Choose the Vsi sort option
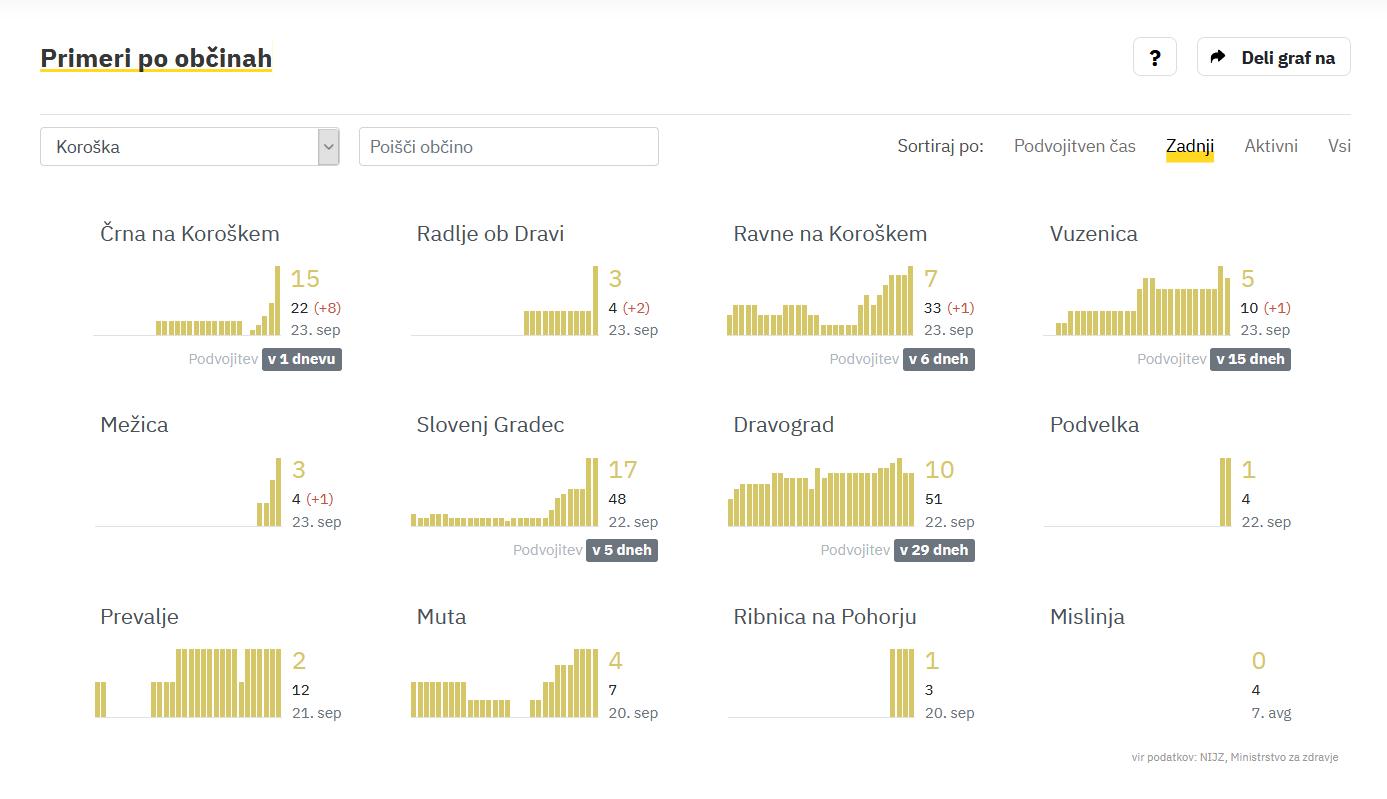 [1339, 146]
